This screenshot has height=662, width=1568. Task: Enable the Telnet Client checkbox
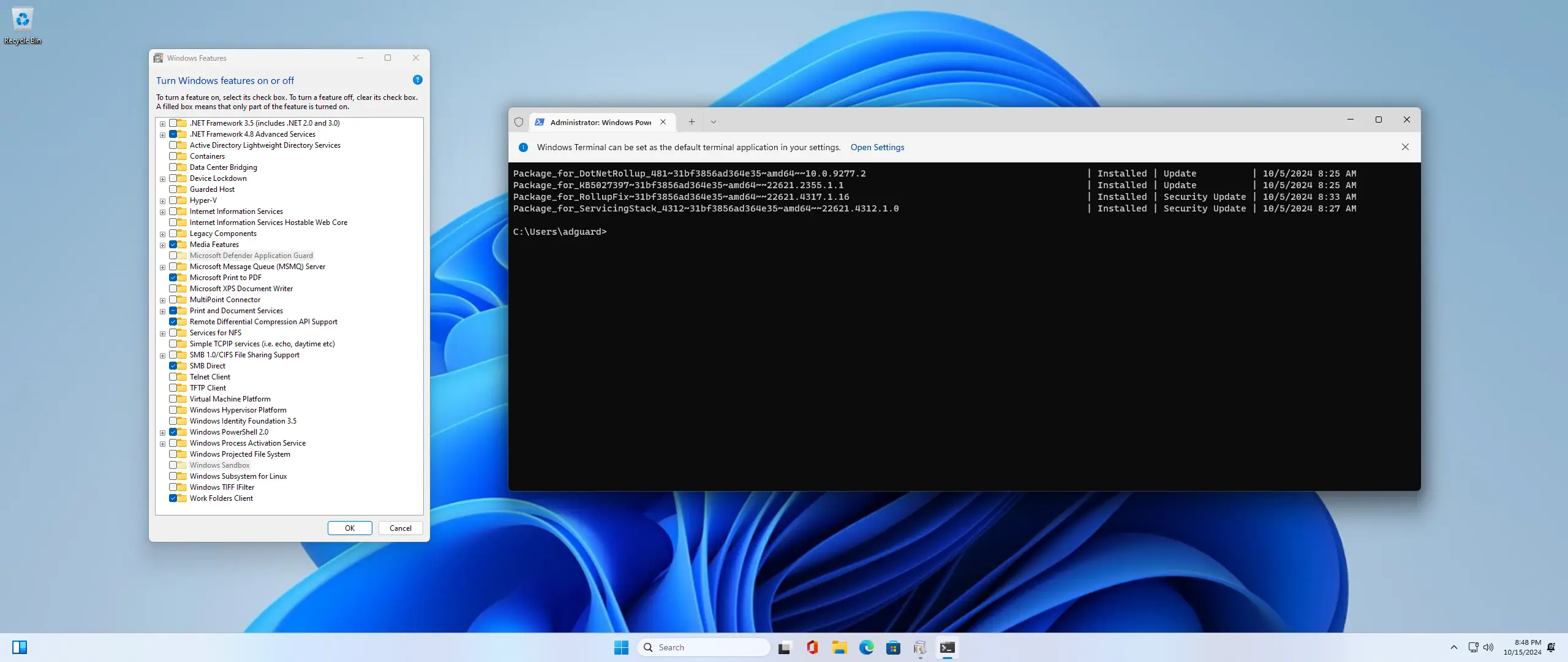coord(173,377)
